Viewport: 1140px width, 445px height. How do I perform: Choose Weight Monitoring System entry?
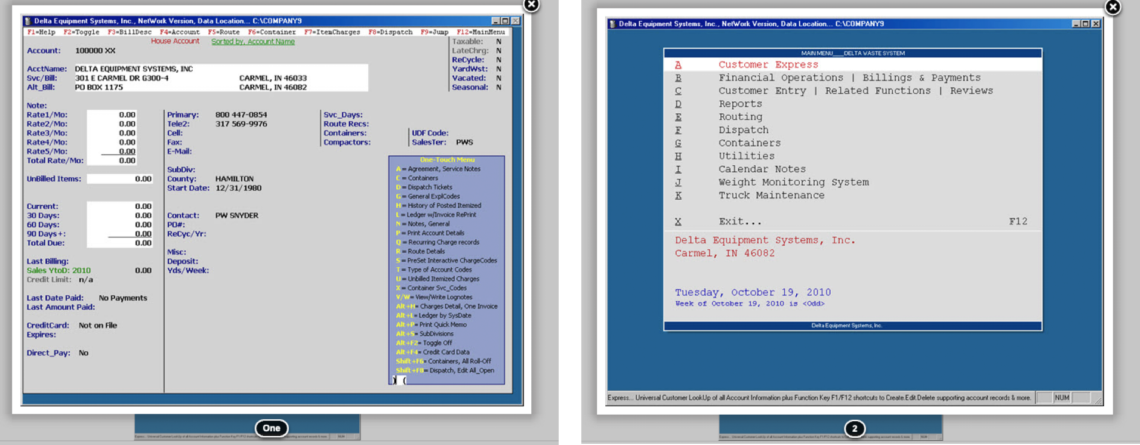(x=793, y=183)
